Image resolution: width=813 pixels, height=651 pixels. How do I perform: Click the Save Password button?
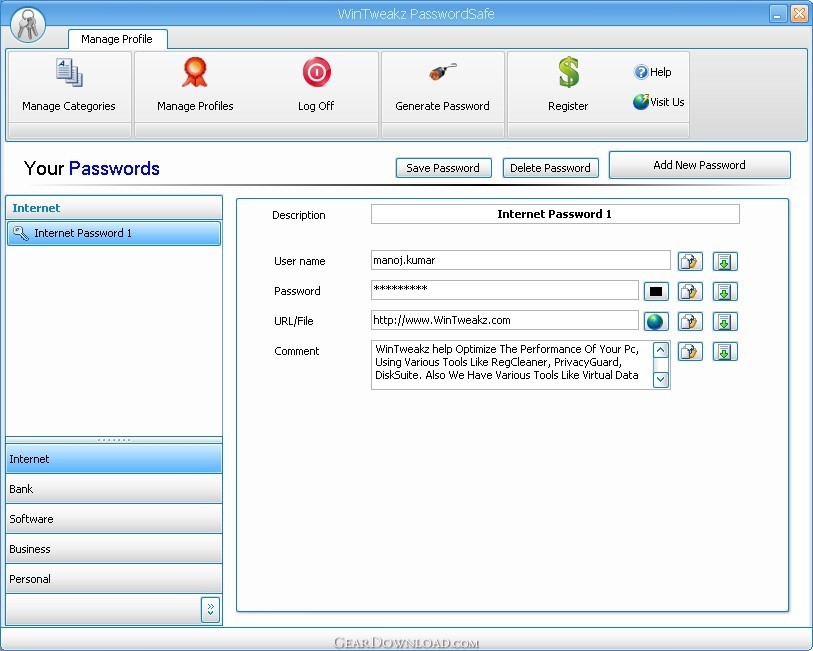[x=443, y=168]
